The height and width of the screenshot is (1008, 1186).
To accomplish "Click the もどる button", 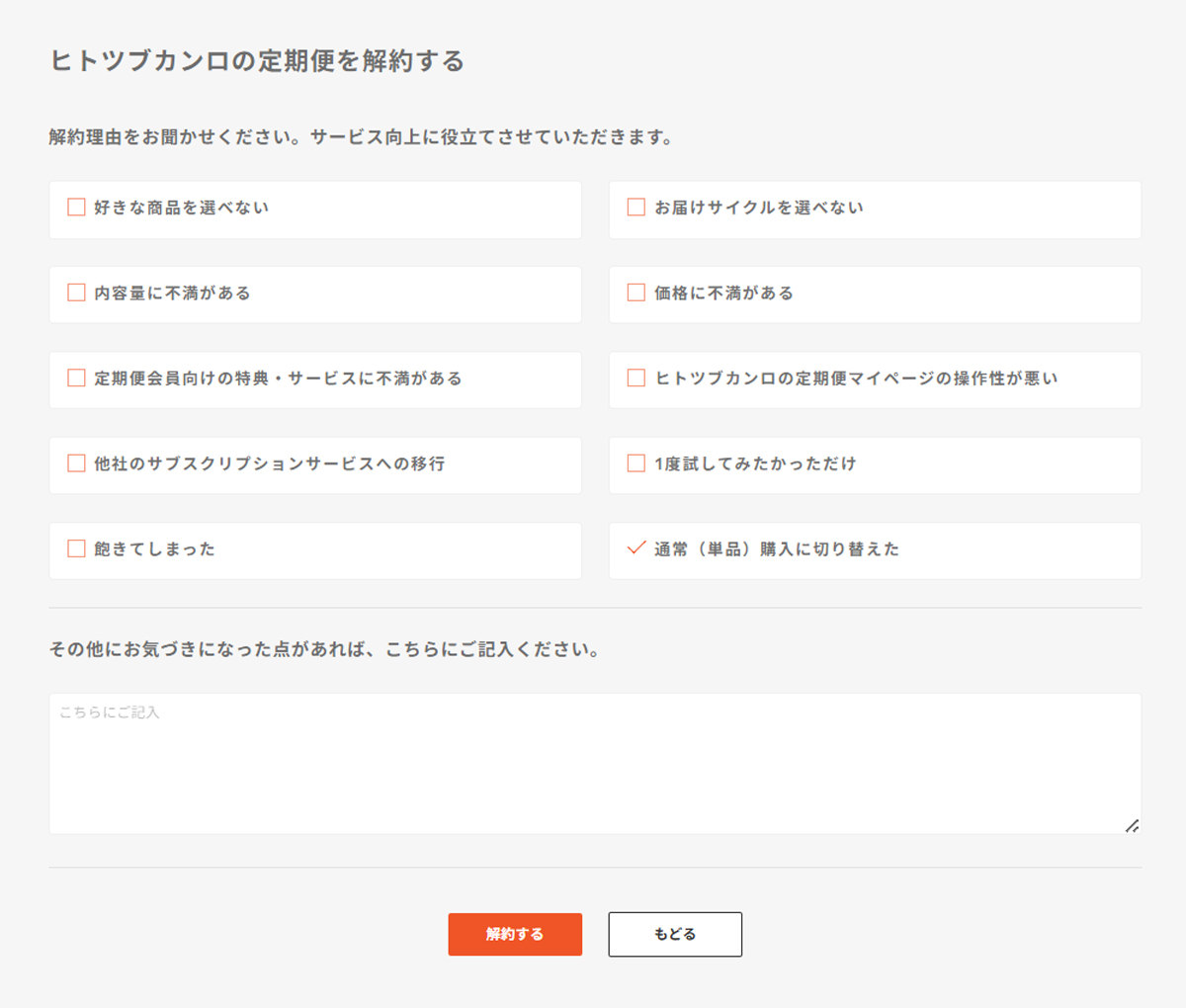I will point(675,934).
